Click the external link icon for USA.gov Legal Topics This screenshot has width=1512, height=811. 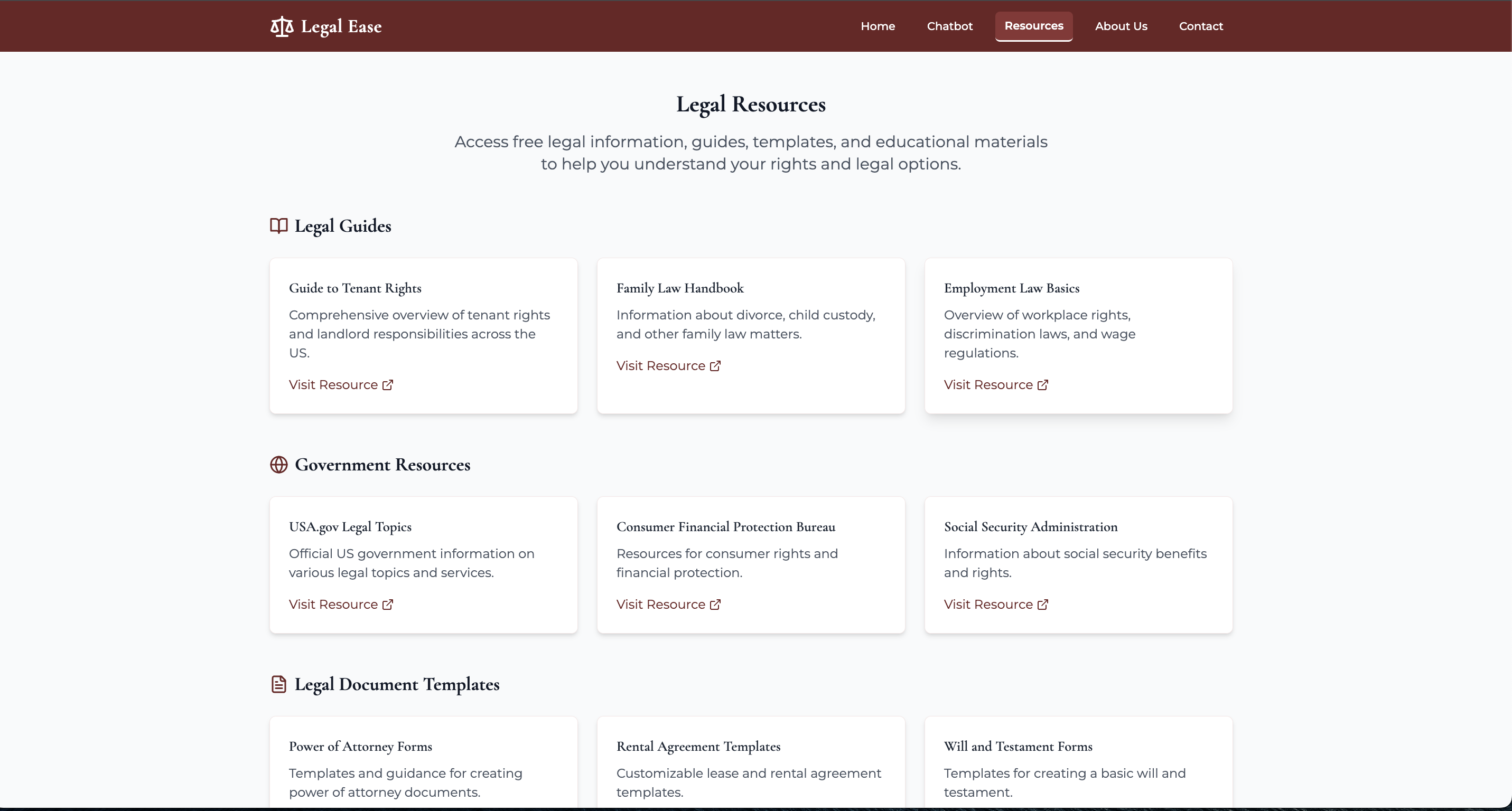[388, 603]
